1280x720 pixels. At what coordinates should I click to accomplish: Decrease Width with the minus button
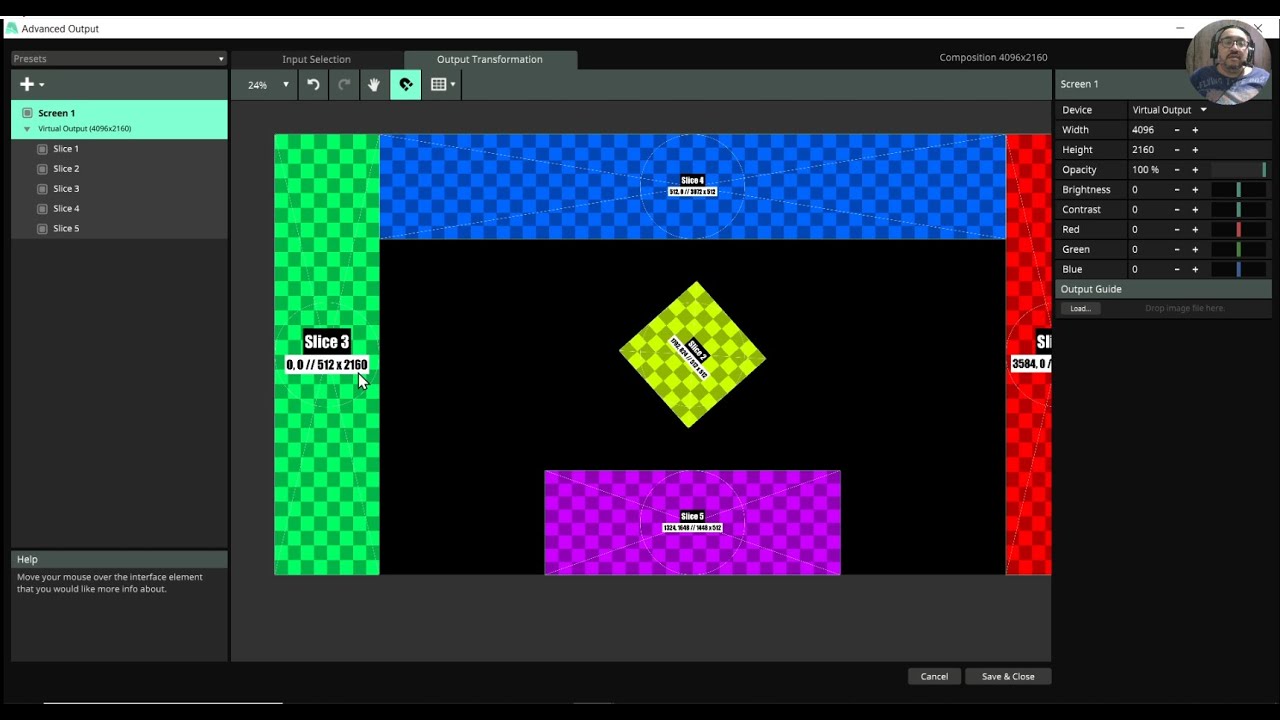1177,130
